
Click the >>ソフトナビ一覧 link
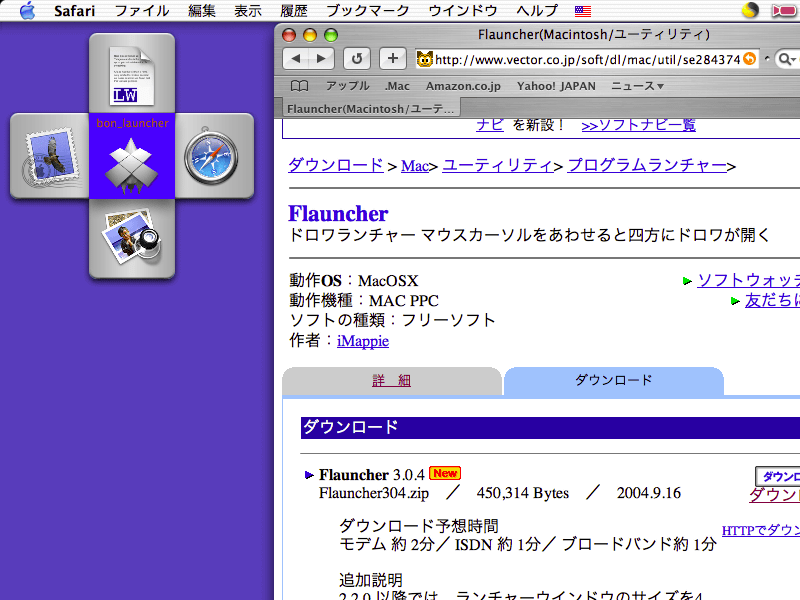(638, 125)
